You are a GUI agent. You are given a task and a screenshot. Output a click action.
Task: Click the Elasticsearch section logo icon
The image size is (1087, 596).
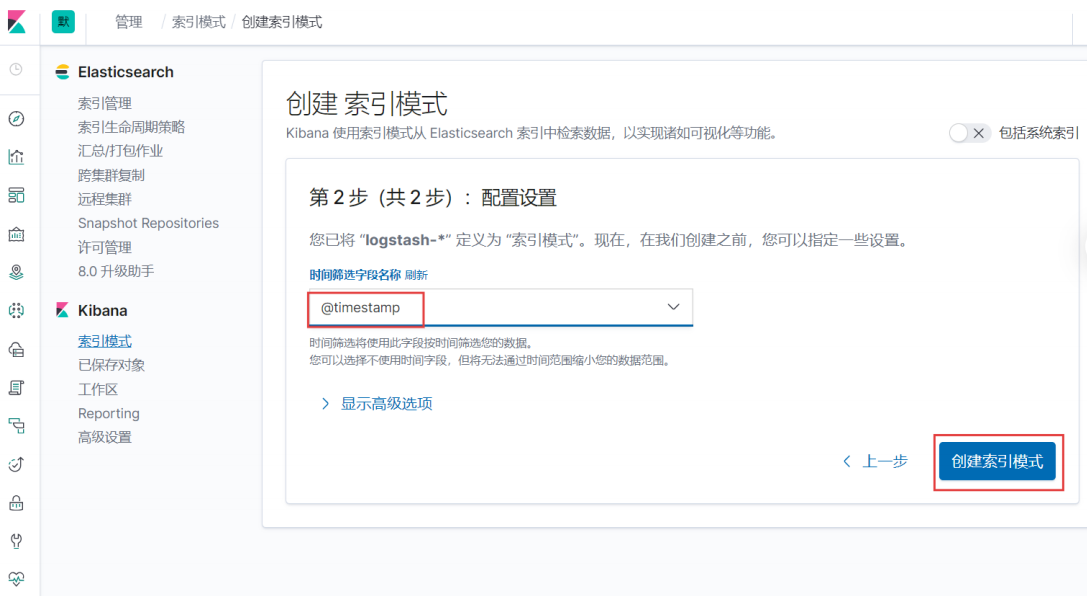click(62, 71)
